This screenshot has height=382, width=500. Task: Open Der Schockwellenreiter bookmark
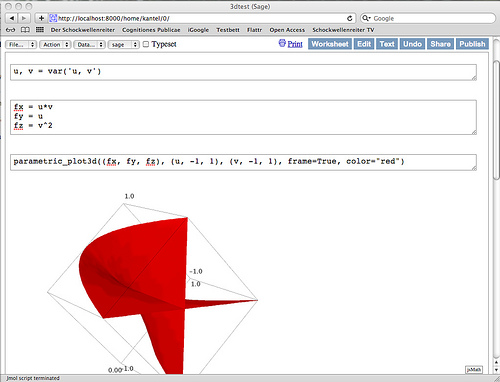point(83,30)
